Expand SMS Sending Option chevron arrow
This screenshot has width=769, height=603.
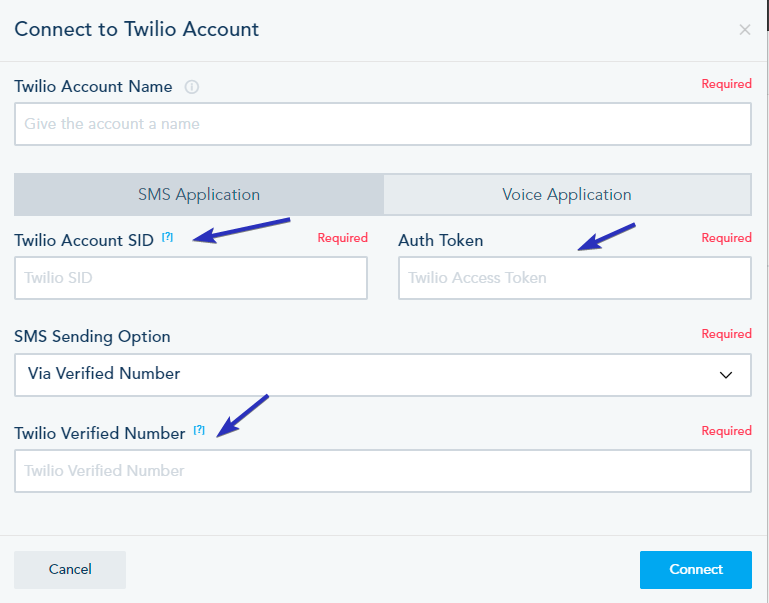pos(726,374)
